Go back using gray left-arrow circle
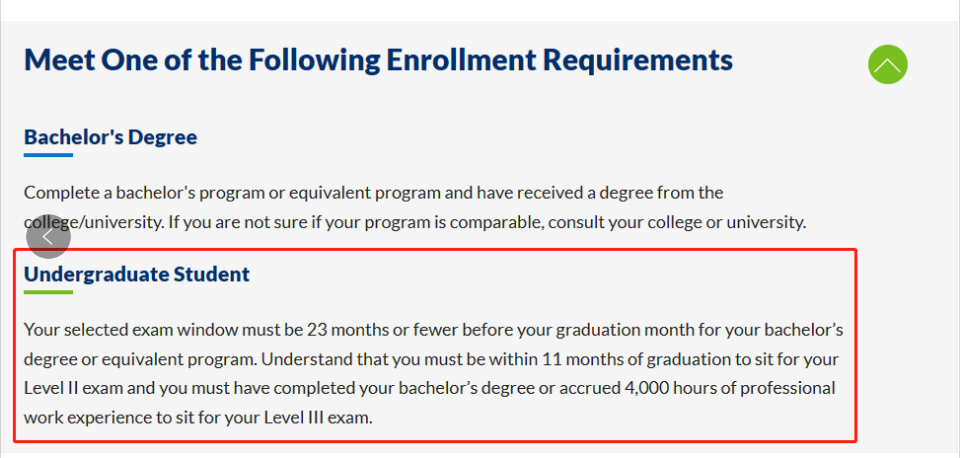This screenshot has width=960, height=458. 48,236
